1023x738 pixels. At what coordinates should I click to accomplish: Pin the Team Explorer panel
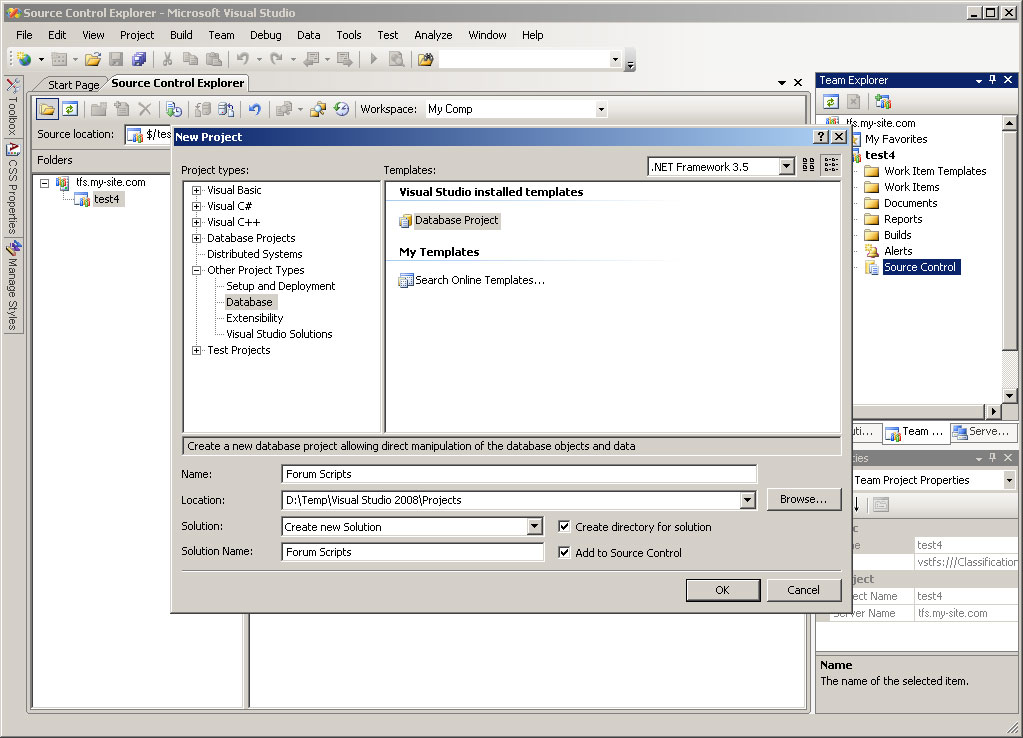pyautogui.click(x=992, y=80)
